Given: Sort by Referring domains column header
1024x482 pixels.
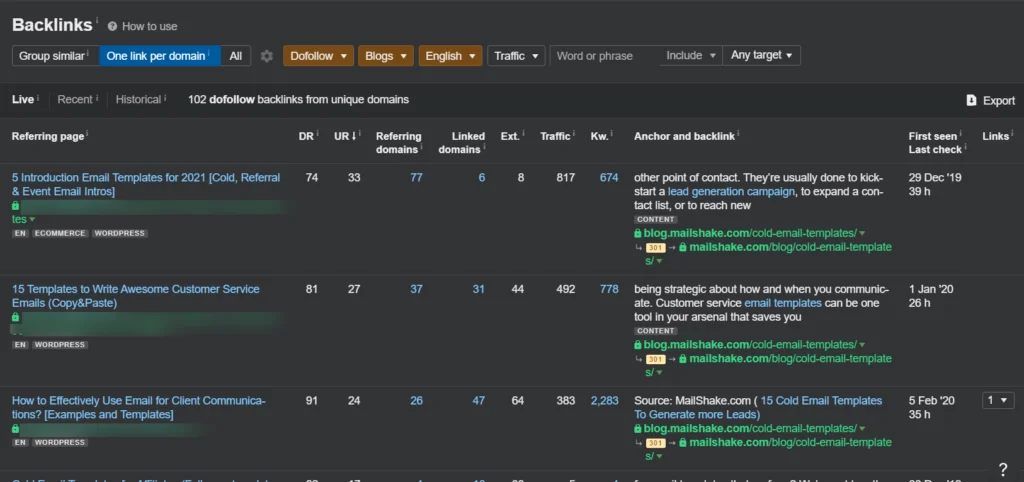Looking at the screenshot, I should click(x=398, y=143).
